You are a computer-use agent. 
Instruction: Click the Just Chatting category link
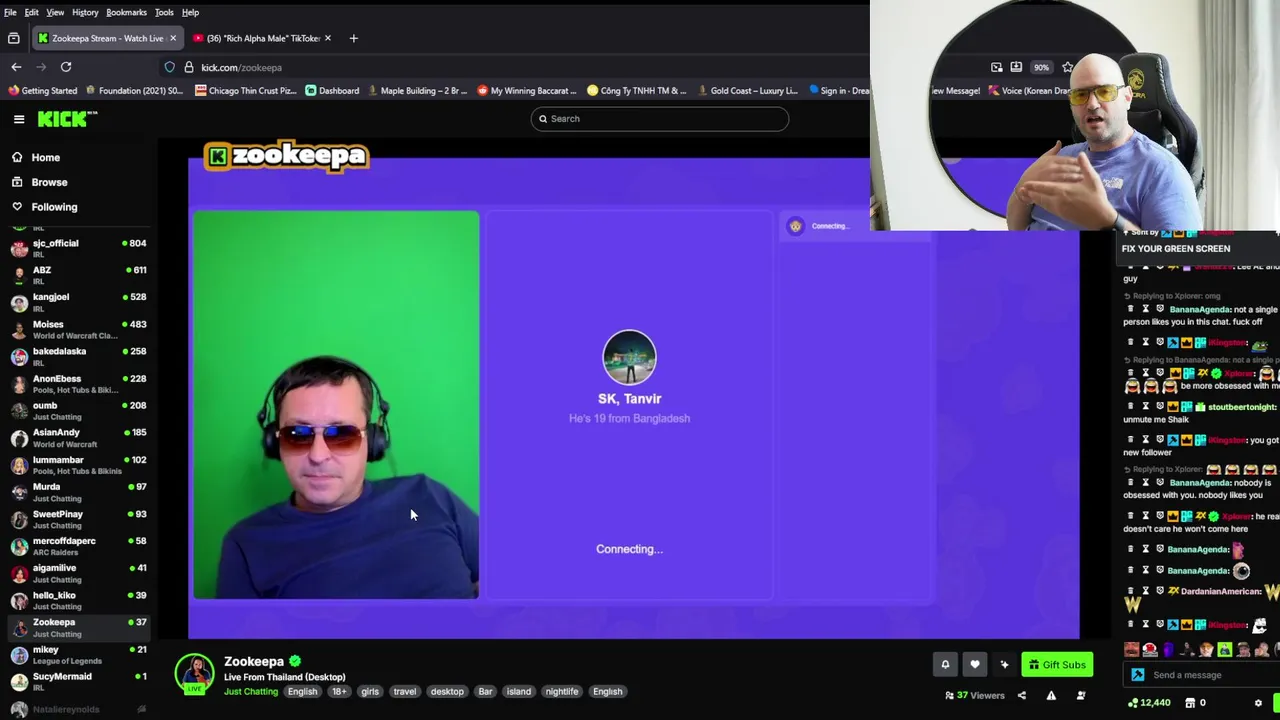click(x=251, y=692)
